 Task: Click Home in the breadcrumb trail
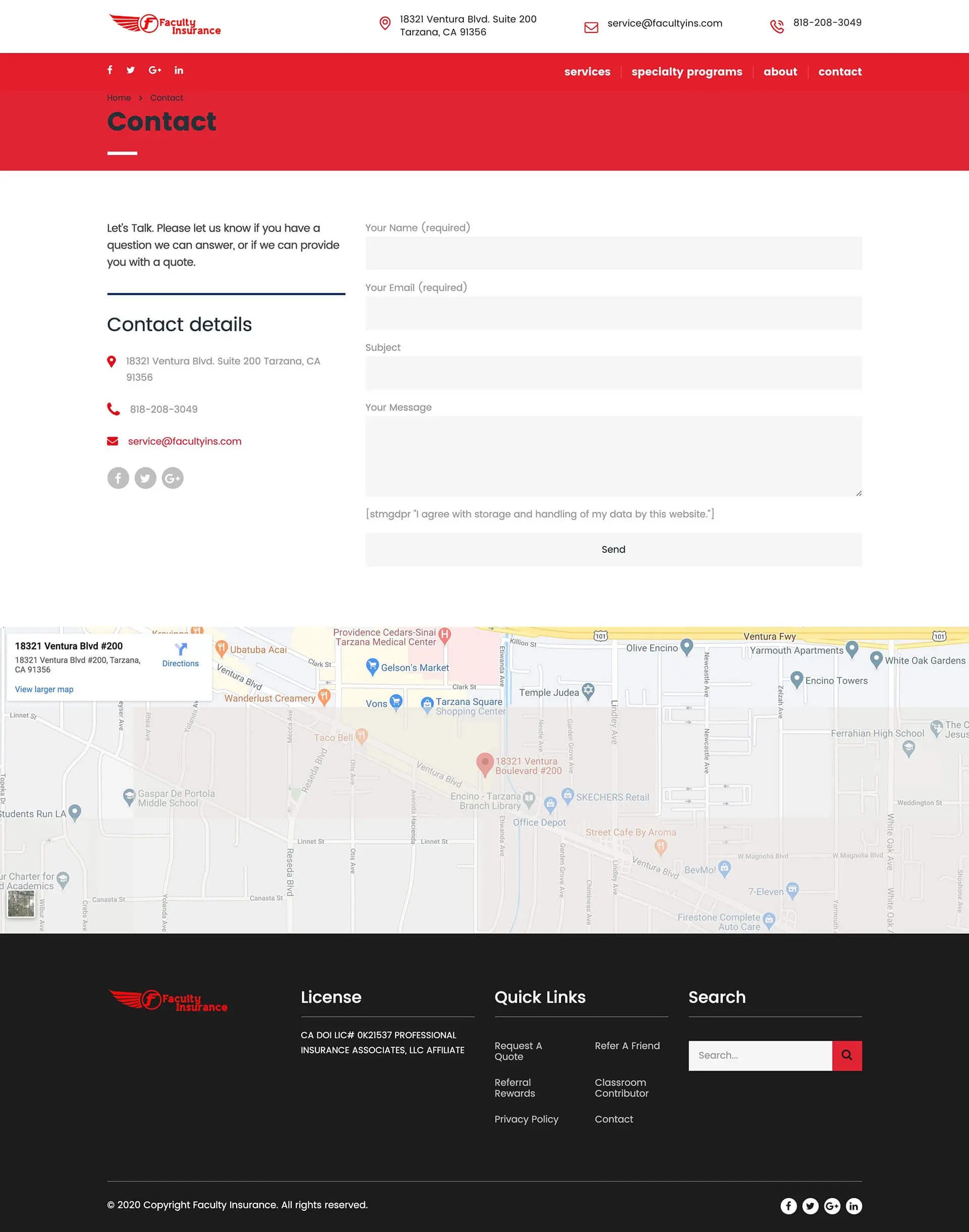(119, 97)
